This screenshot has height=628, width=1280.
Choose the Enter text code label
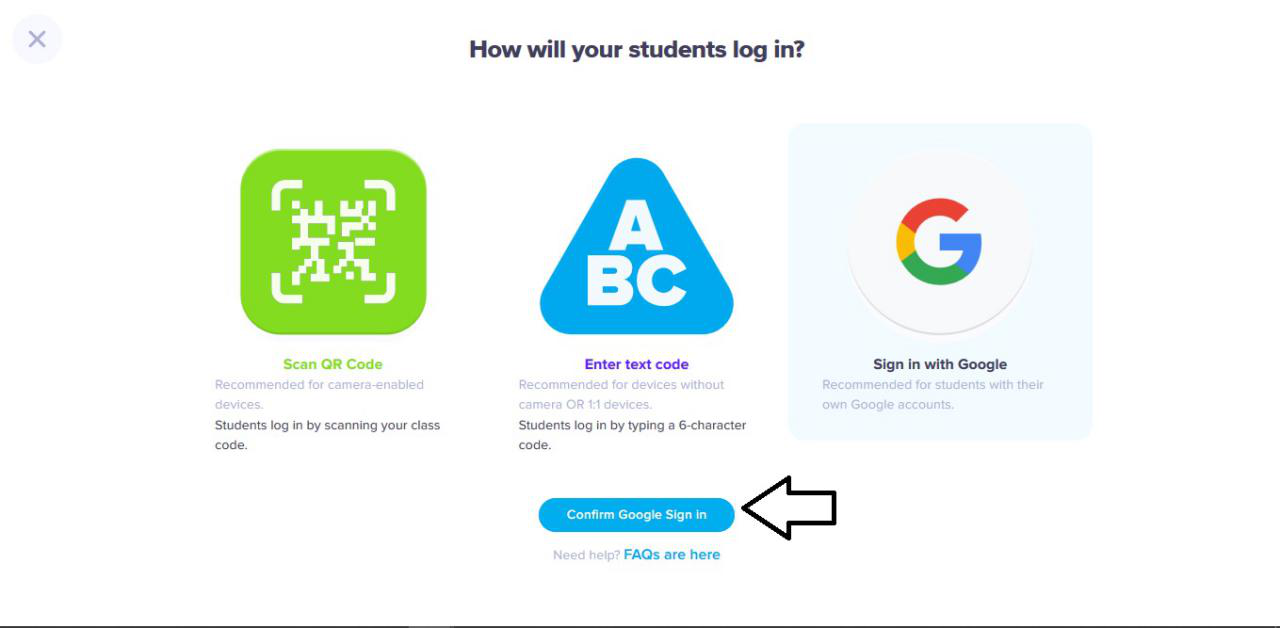[x=637, y=364]
